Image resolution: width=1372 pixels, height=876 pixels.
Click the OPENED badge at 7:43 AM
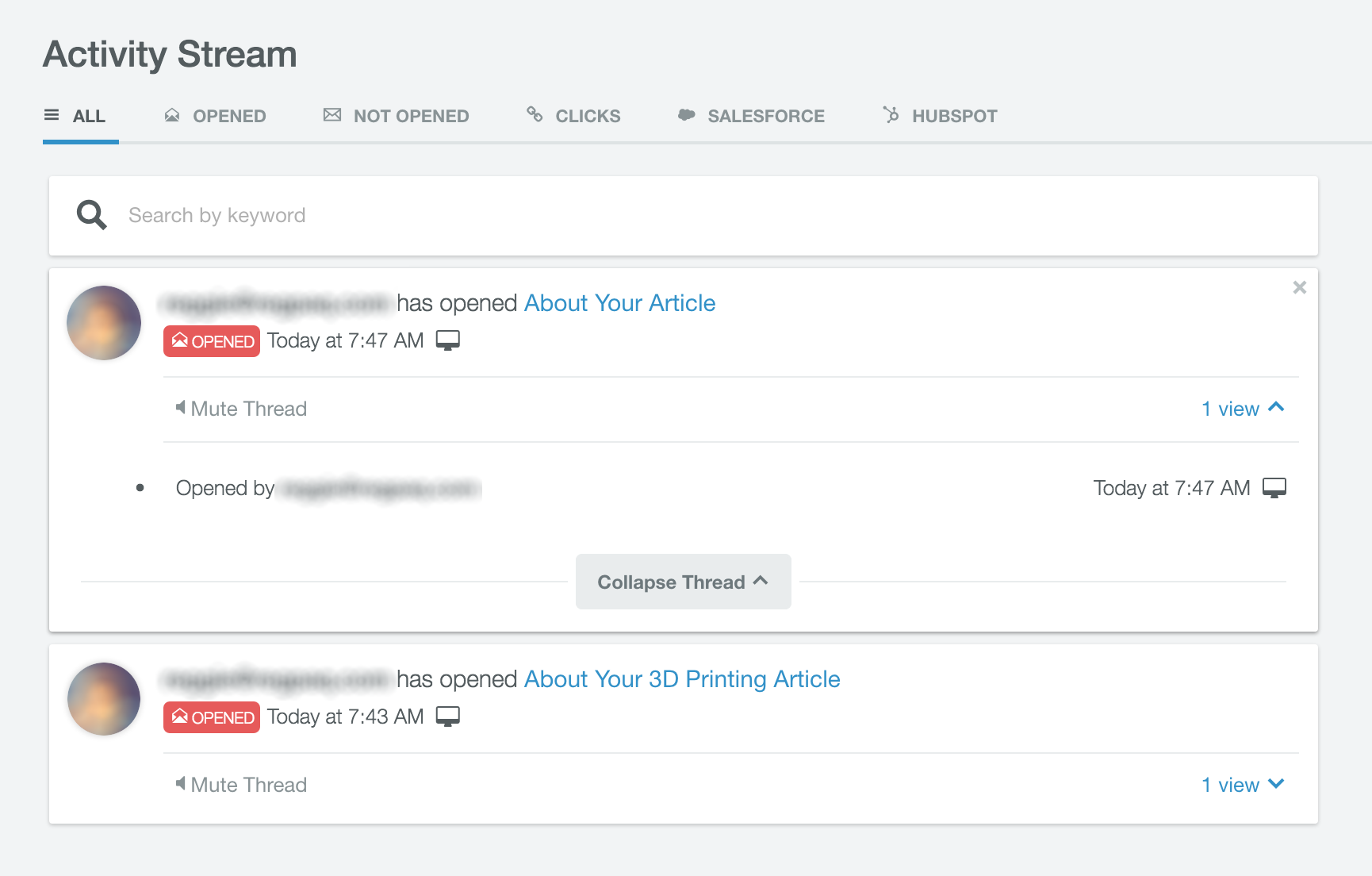pyautogui.click(x=212, y=717)
